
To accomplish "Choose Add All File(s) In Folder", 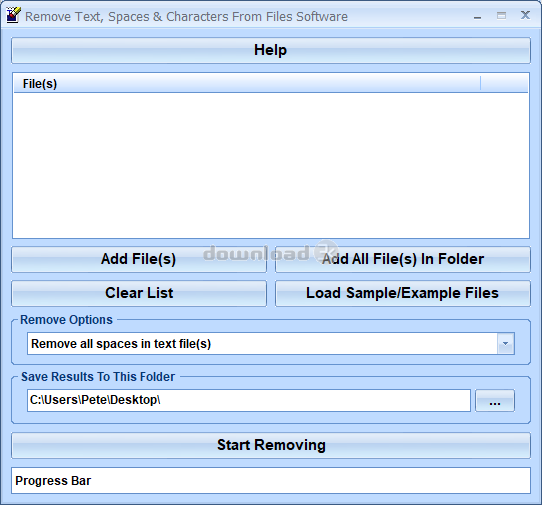I will pos(403,259).
